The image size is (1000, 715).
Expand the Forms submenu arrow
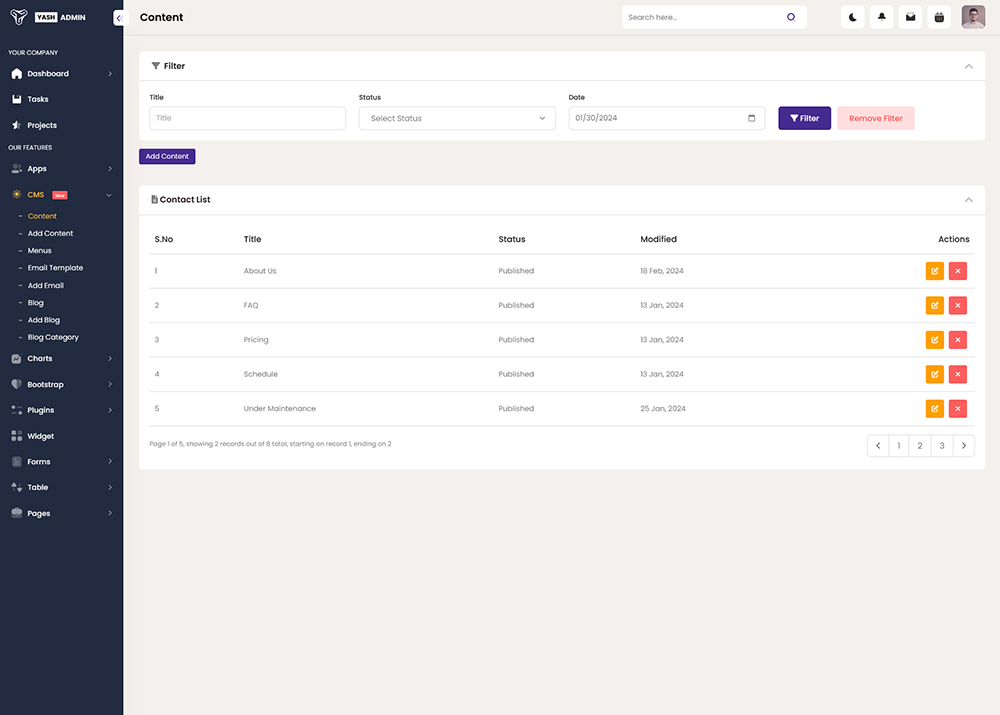point(110,462)
